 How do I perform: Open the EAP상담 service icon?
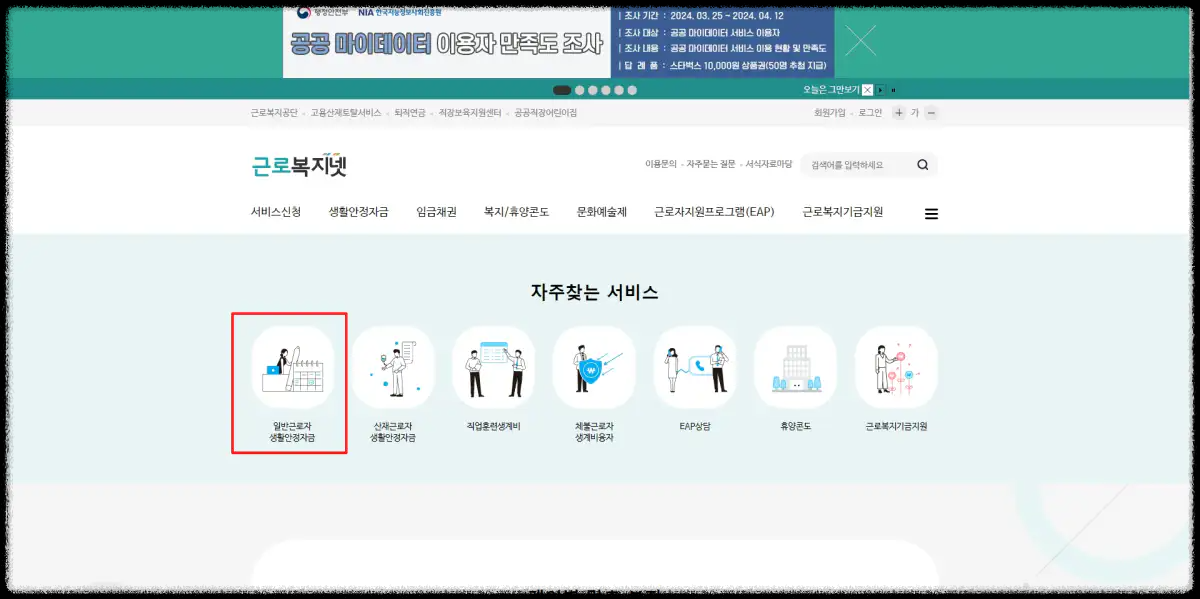coord(695,367)
